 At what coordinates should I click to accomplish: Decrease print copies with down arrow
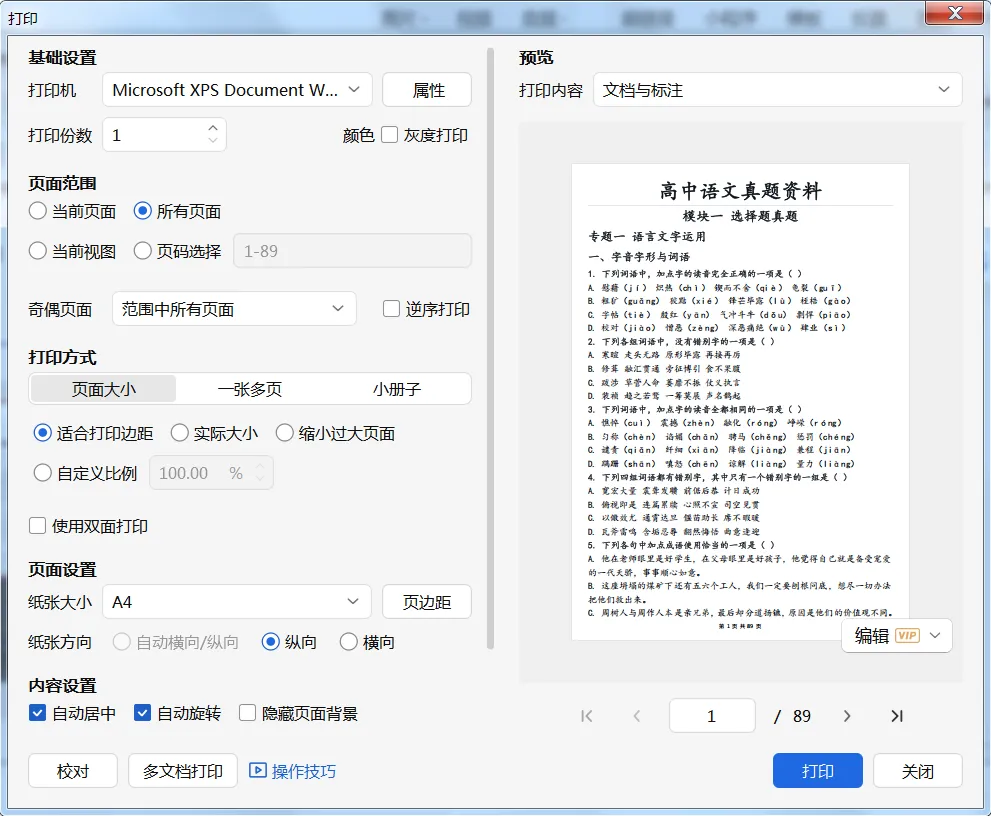point(213,140)
